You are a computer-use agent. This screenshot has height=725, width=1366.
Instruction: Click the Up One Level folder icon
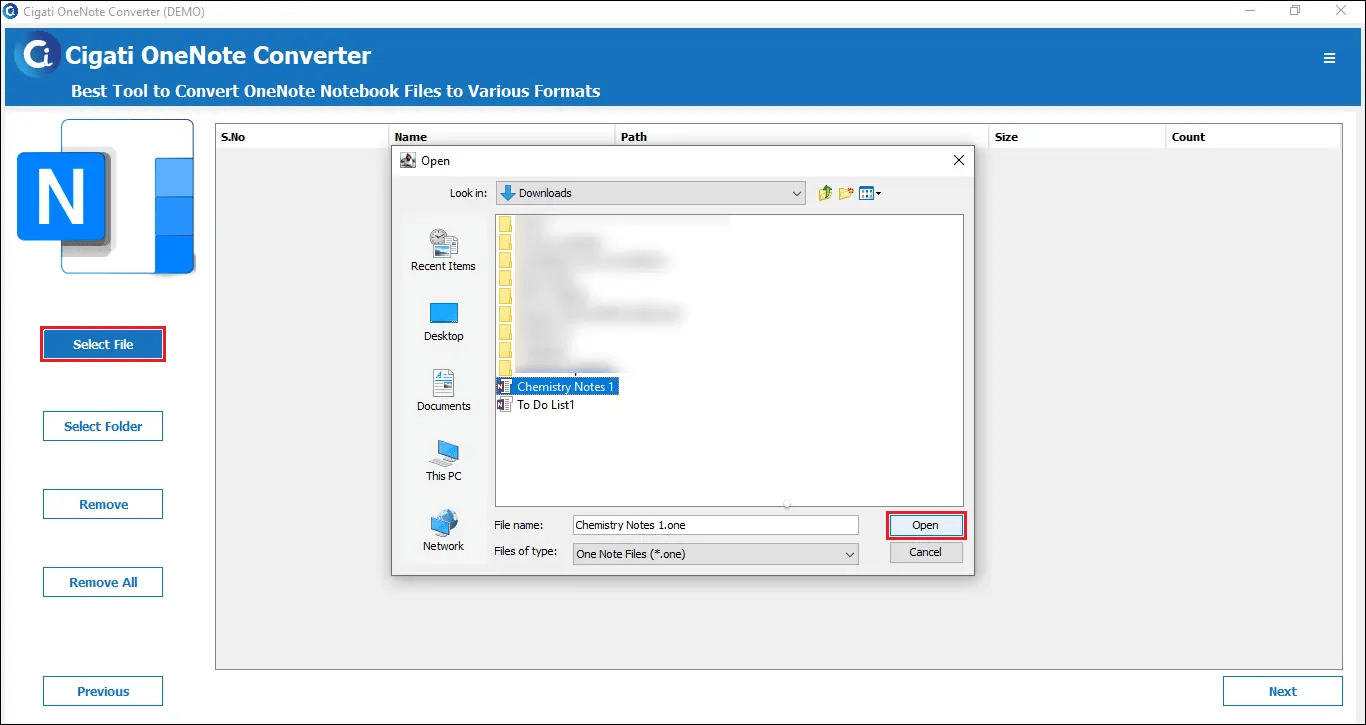pos(825,193)
